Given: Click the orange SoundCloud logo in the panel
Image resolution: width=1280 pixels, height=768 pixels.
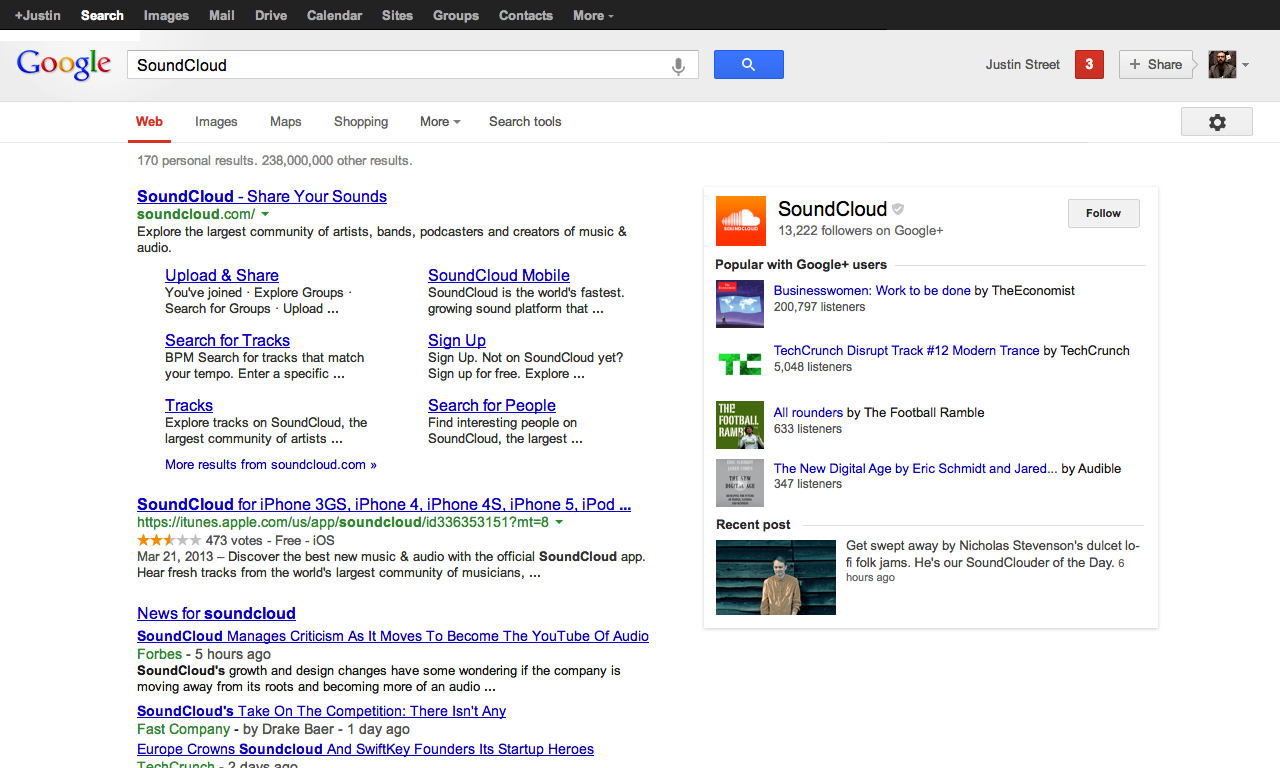Looking at the screenshot, I should (x=740, y=220).
